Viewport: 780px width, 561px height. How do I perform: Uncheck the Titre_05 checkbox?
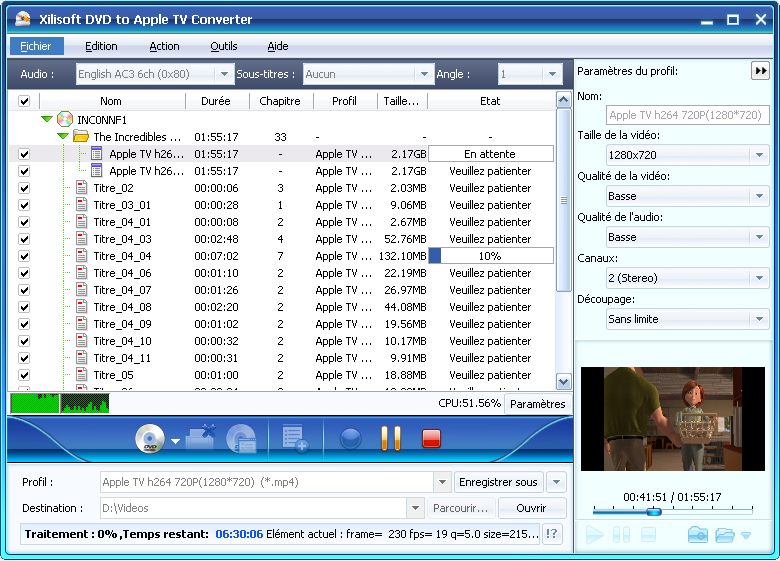(x=24, y=375)
